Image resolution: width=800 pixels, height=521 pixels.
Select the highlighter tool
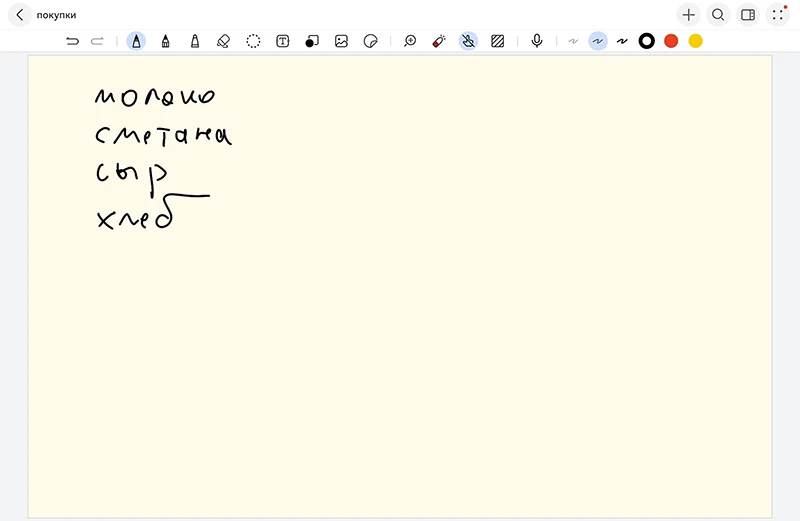[194, 41]
